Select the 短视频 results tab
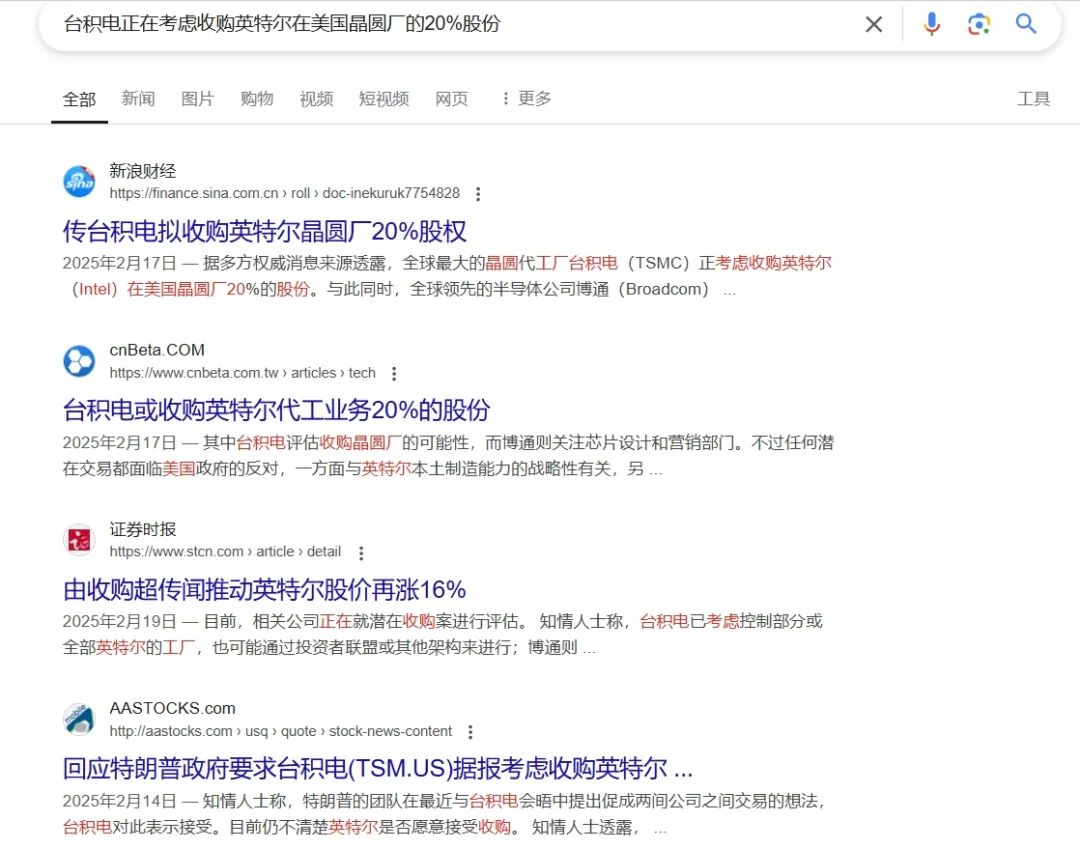Viewport: 1080px width, 849px height. [384, 98]
